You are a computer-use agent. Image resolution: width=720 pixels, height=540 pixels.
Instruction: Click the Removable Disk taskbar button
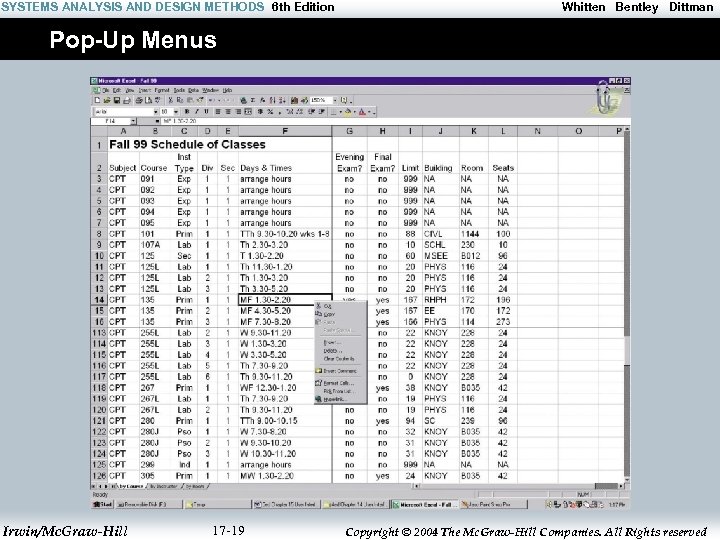click(x=148, y=504)
